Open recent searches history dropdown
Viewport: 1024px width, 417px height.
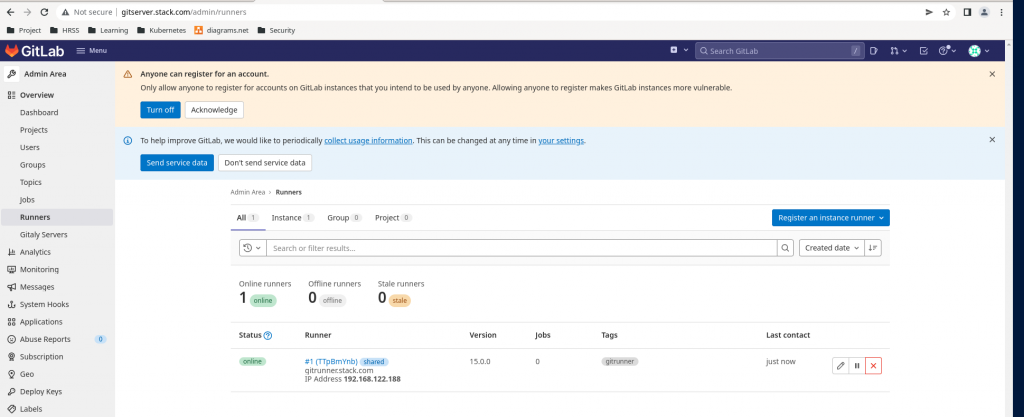[253, 248]
